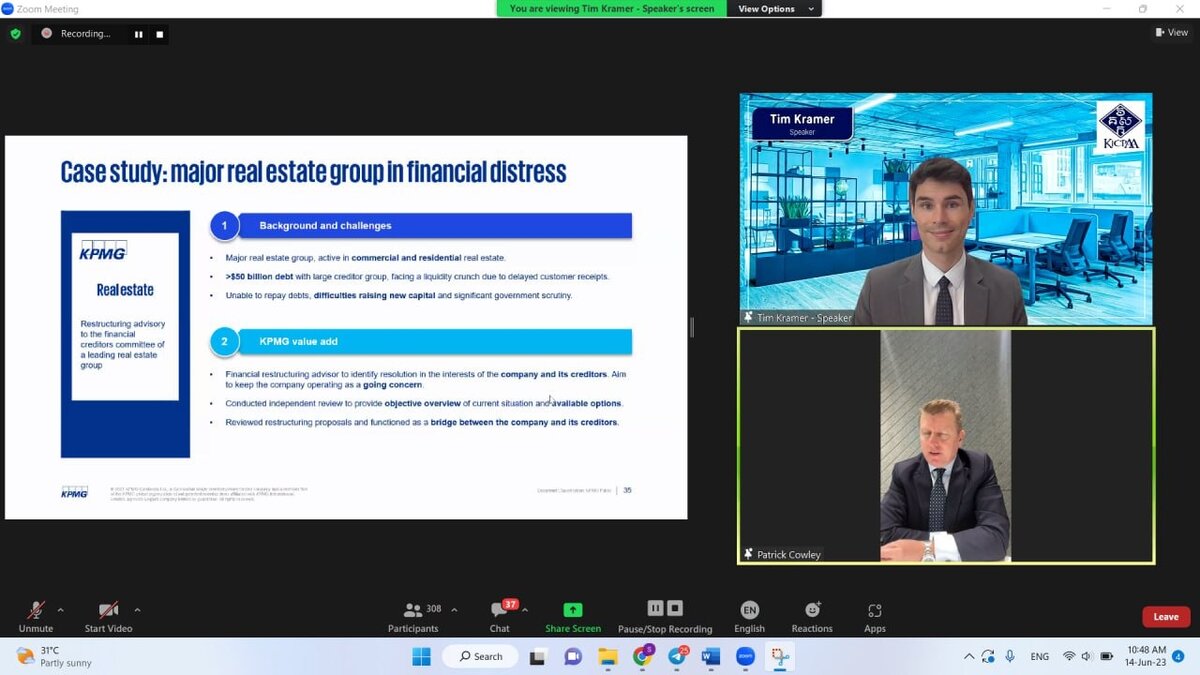1200x675 pixels.
Task: Open Telegram from the taskbar
Action: click(x=677, y=656)
